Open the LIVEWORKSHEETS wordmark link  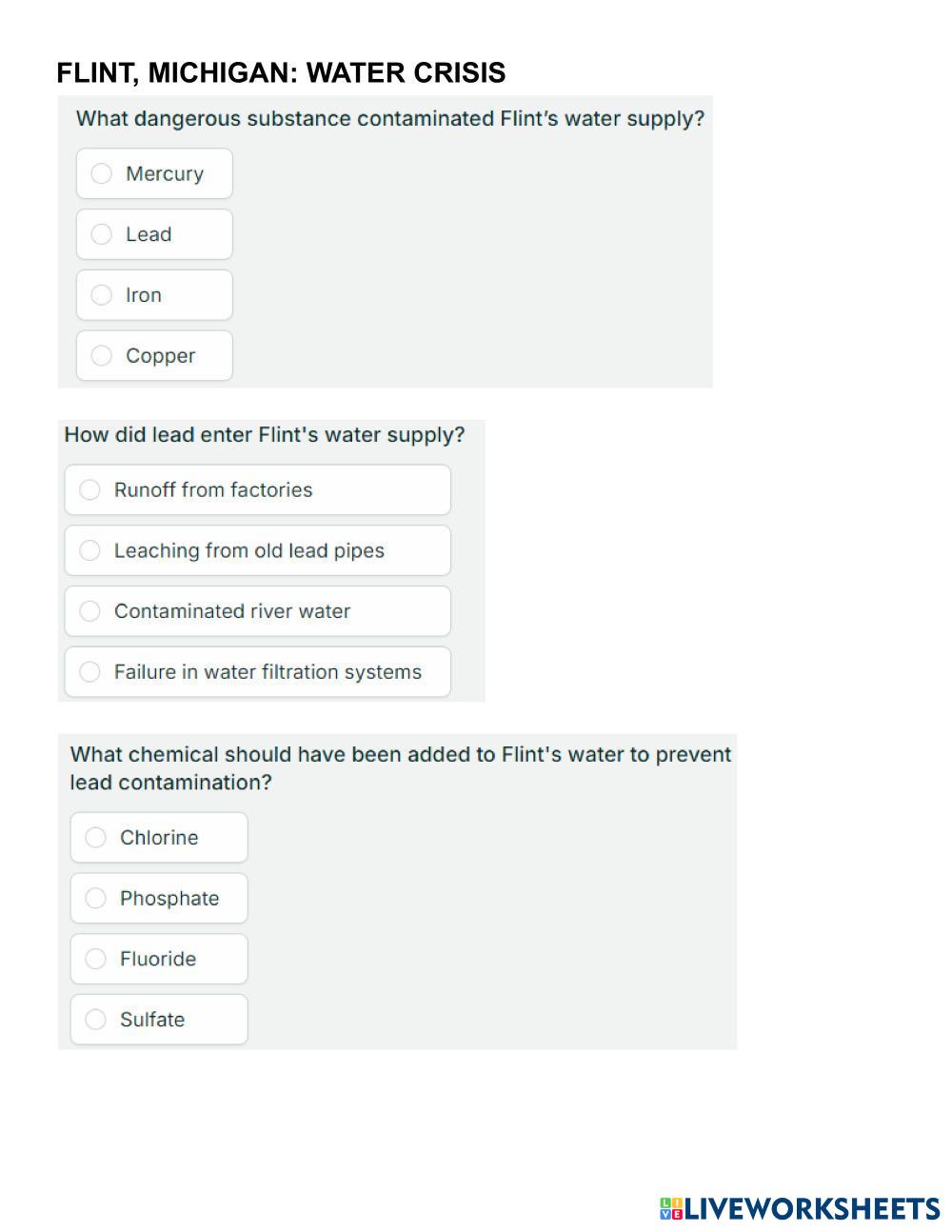pyautogui.click(x=812, y=1209)
